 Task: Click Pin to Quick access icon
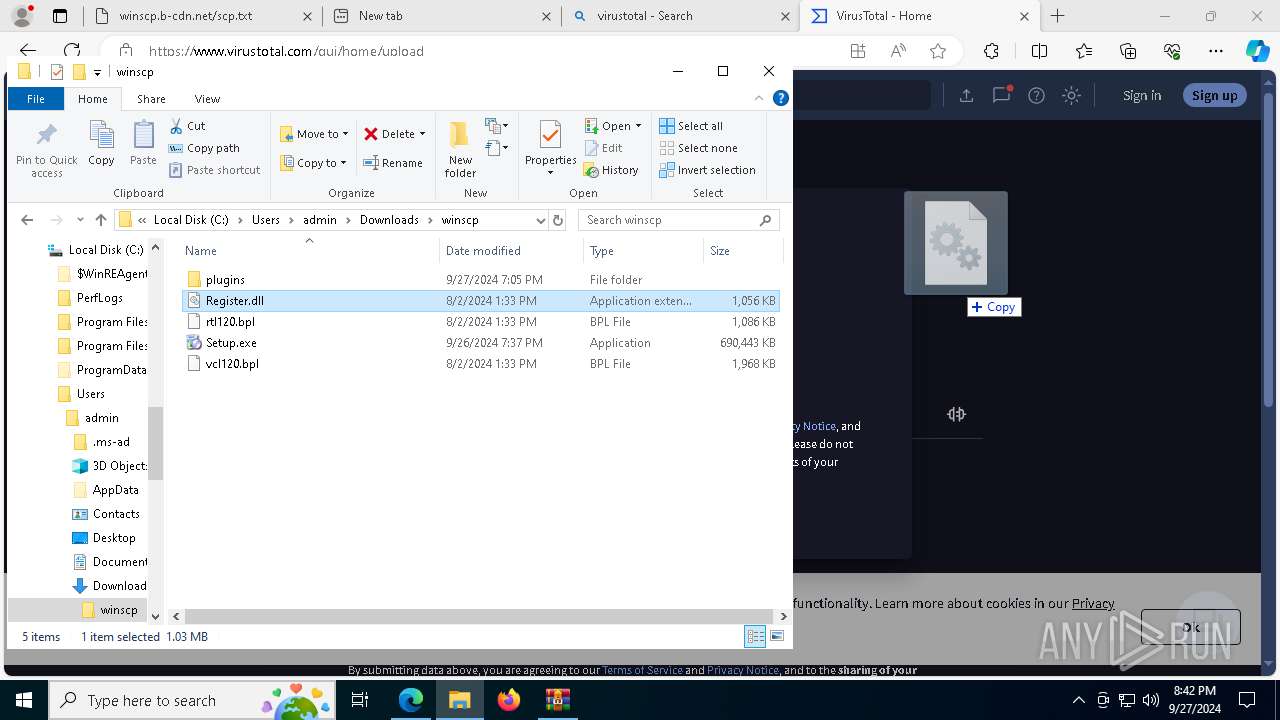pos(46,149)
